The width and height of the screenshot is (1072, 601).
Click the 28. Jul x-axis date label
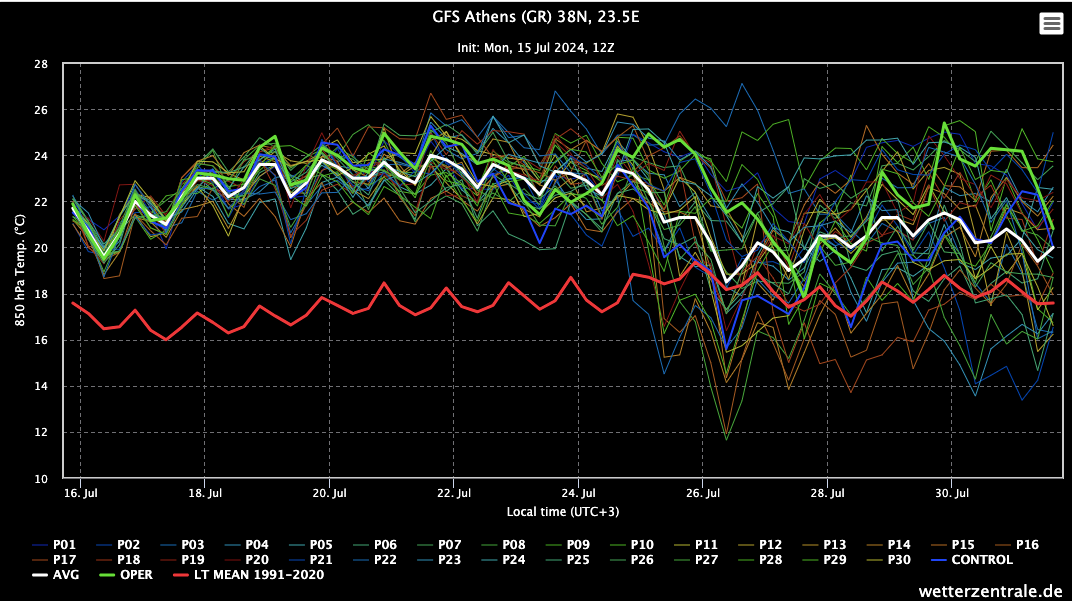click(x=828, y=493)
